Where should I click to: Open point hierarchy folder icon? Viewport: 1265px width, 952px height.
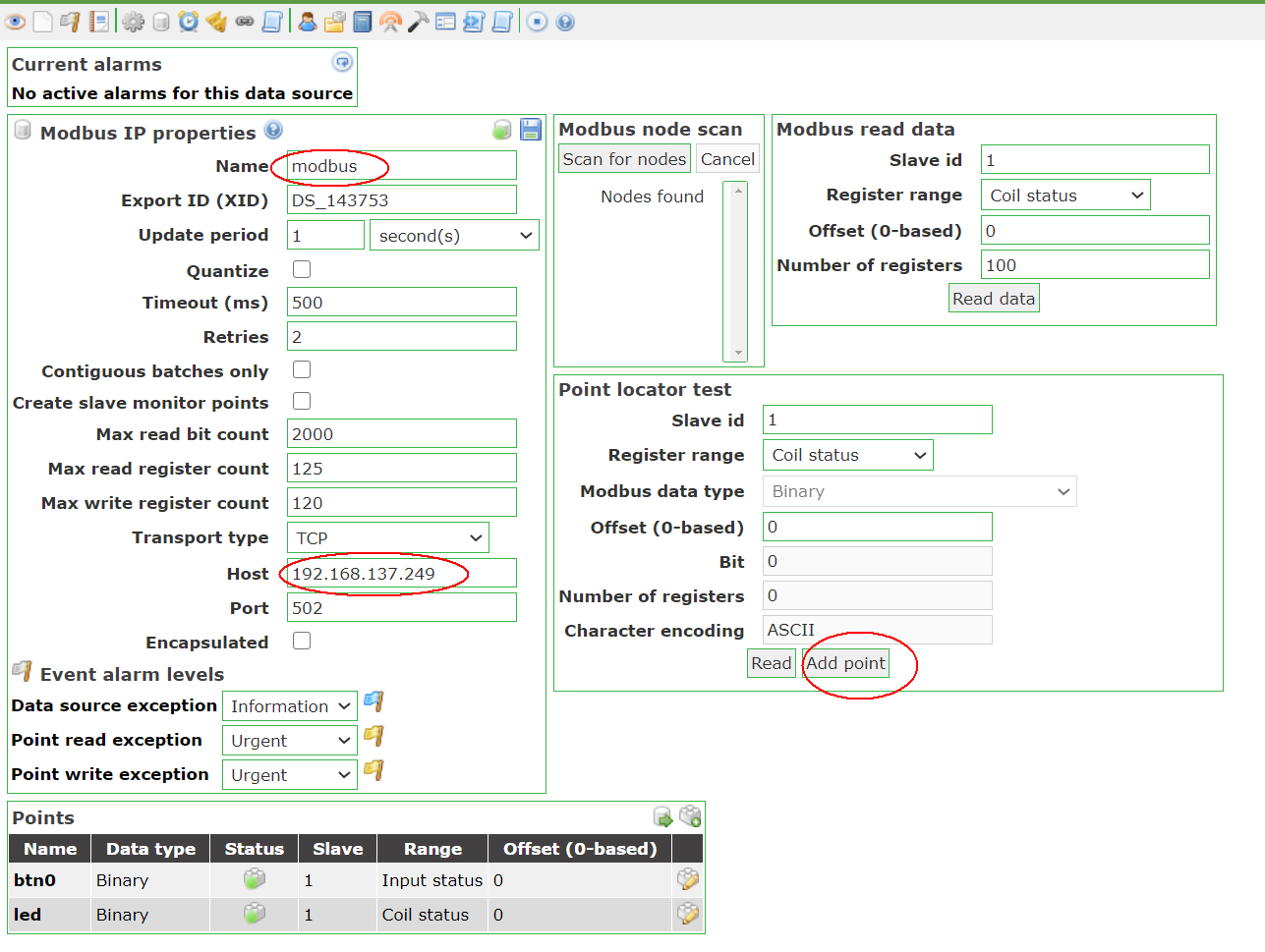click(x=335, y=22)
